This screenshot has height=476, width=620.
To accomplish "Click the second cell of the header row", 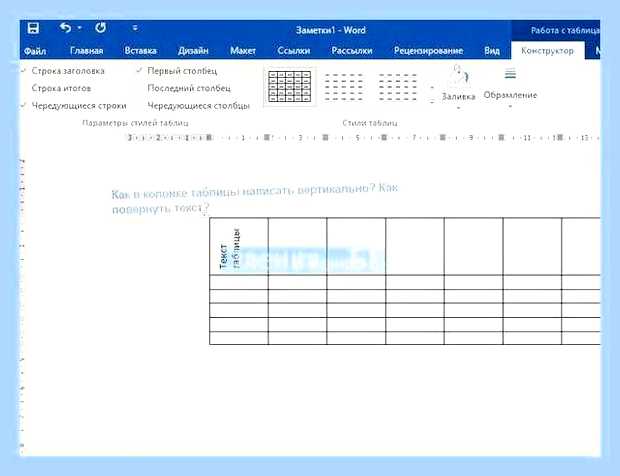I will point(297,246).
